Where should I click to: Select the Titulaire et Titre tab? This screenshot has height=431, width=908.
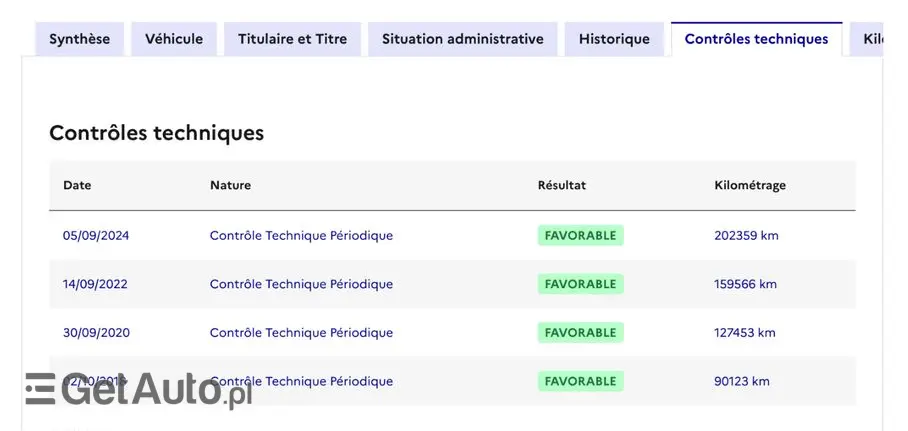(292, 39)
